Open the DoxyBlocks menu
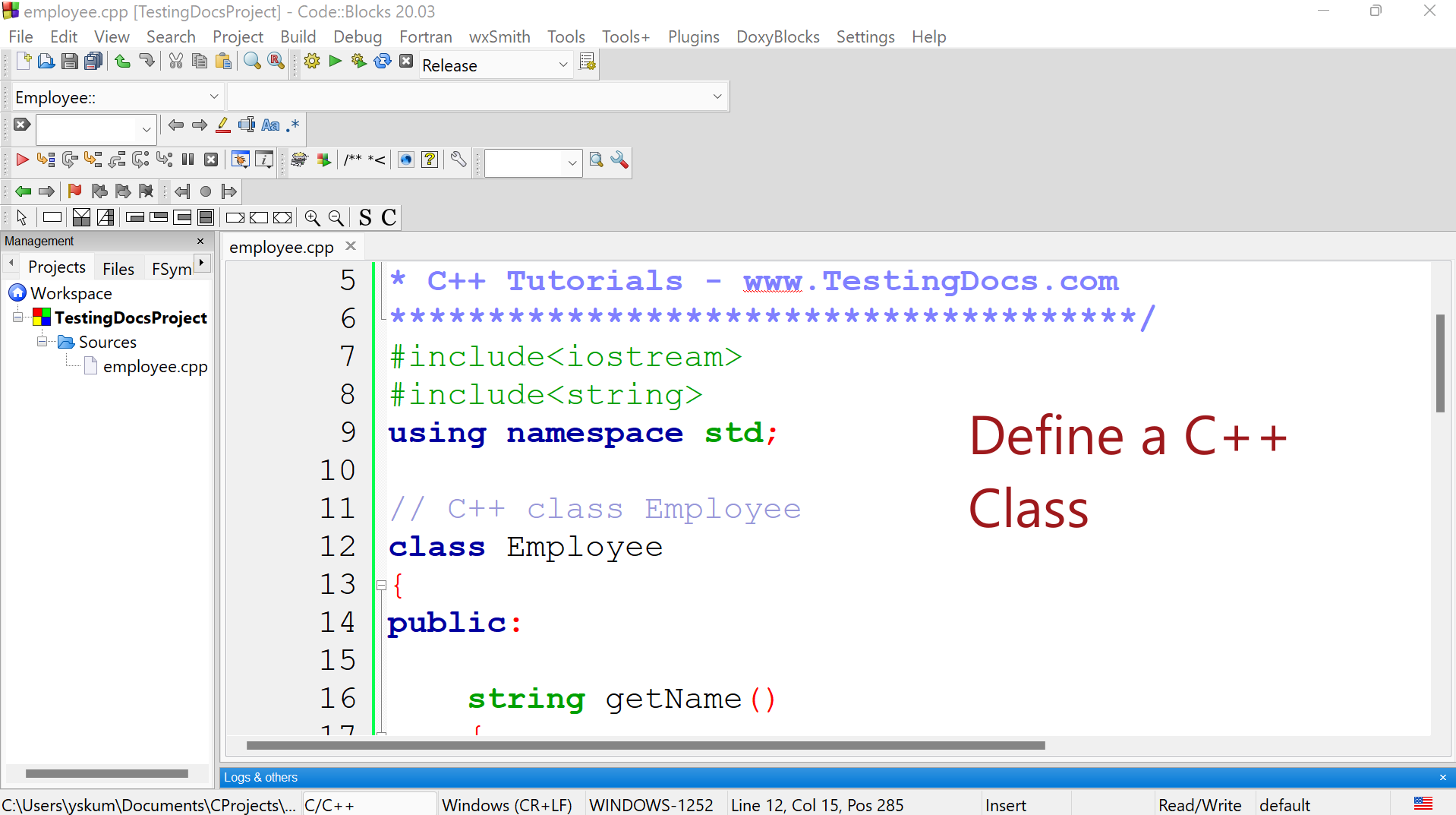Image resolution: width=1456 pixels, height=815 pixels. (777, 36)
